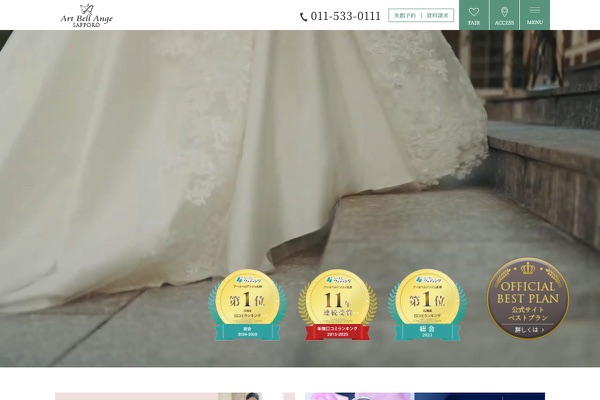Open the 資料請求 brochure request link
Screen dimensions: 600x400
[x=437, y=15]
